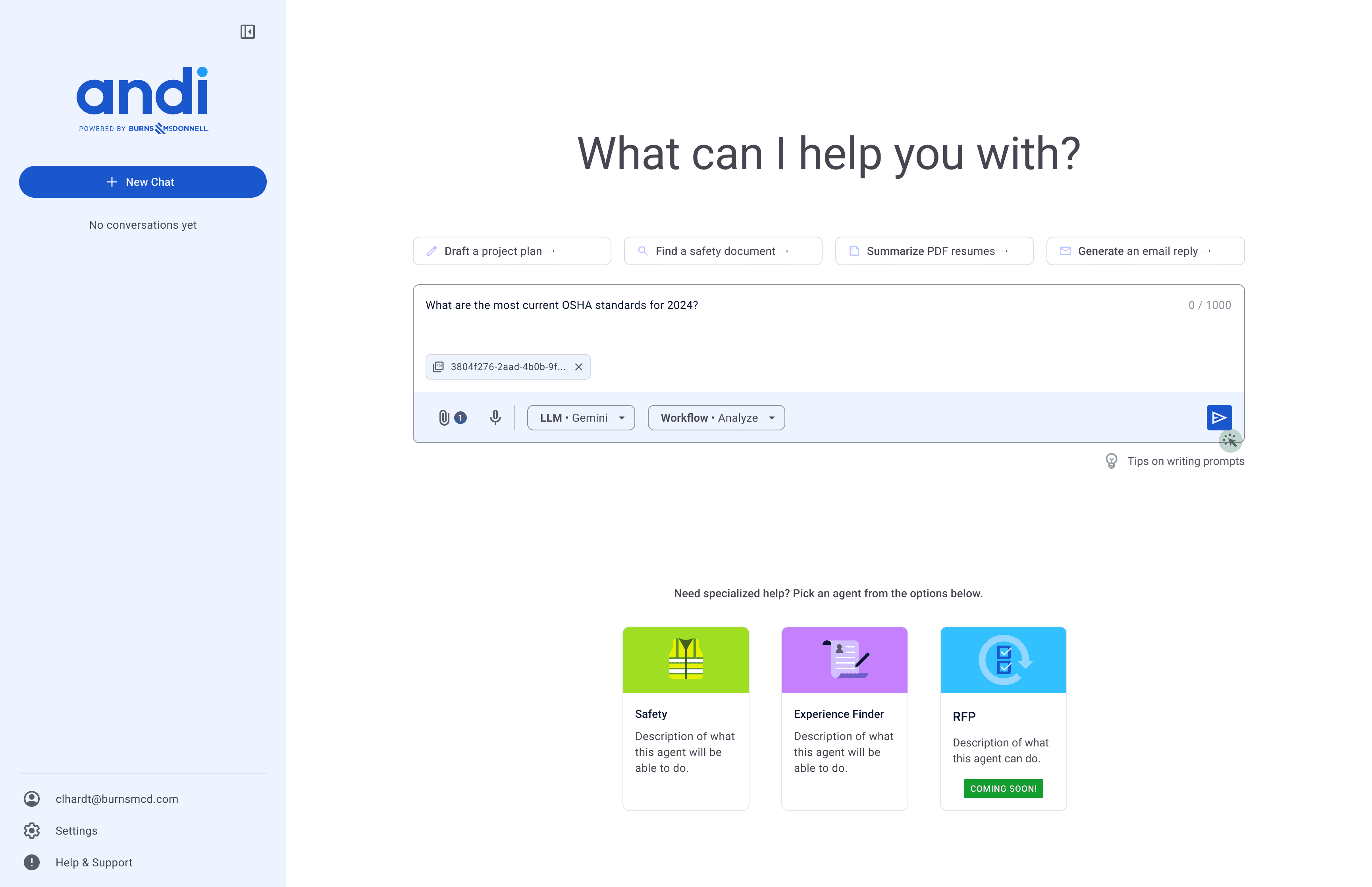
Task: Choose Generate an email reply suggestion
Action: (1145, 251)
